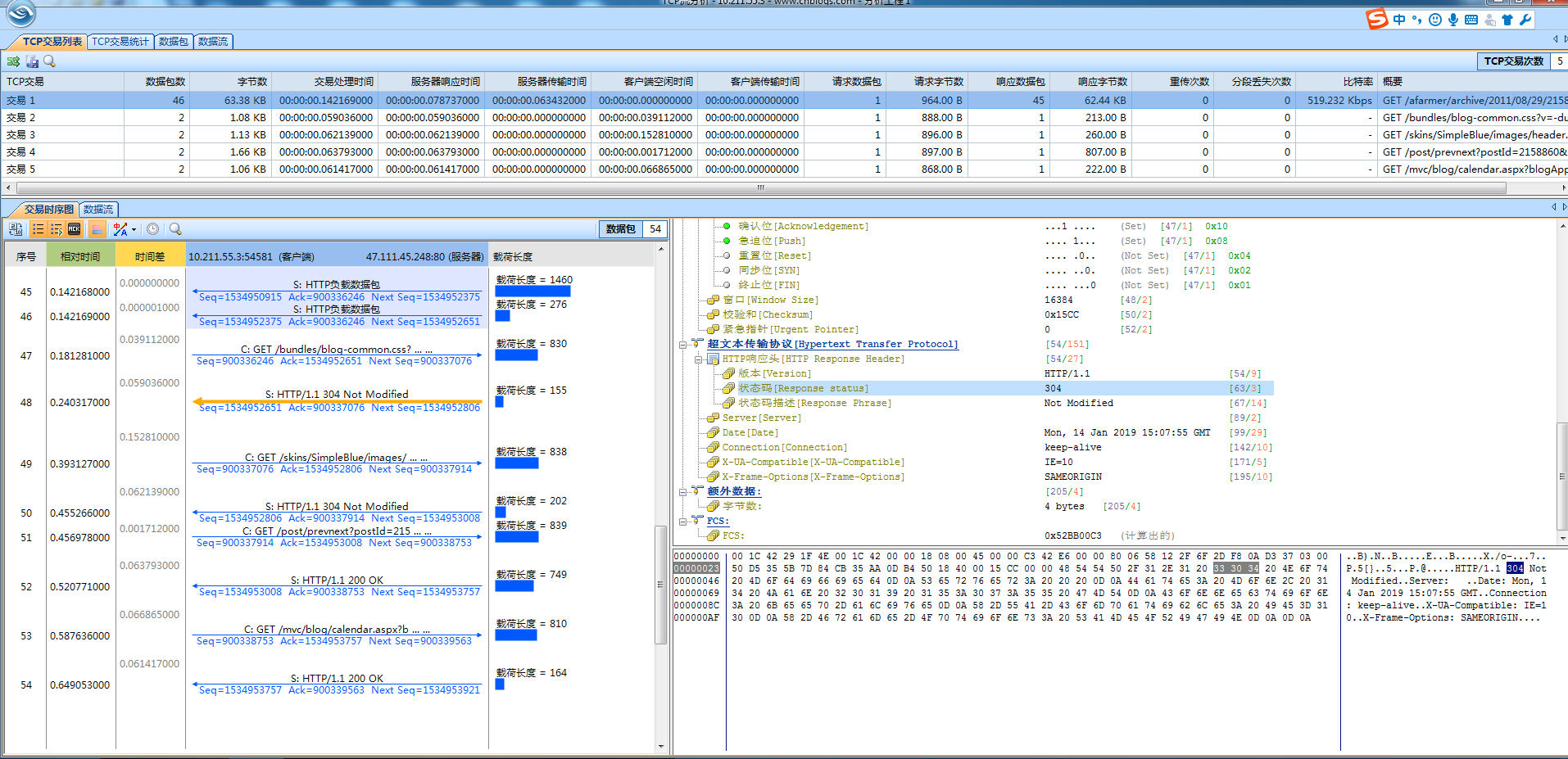The height and width of the screenshot is (759, 1568).
Task: Toggle the list-with-arrow icon in sequence toolbar
Action: tap(57, 229)
